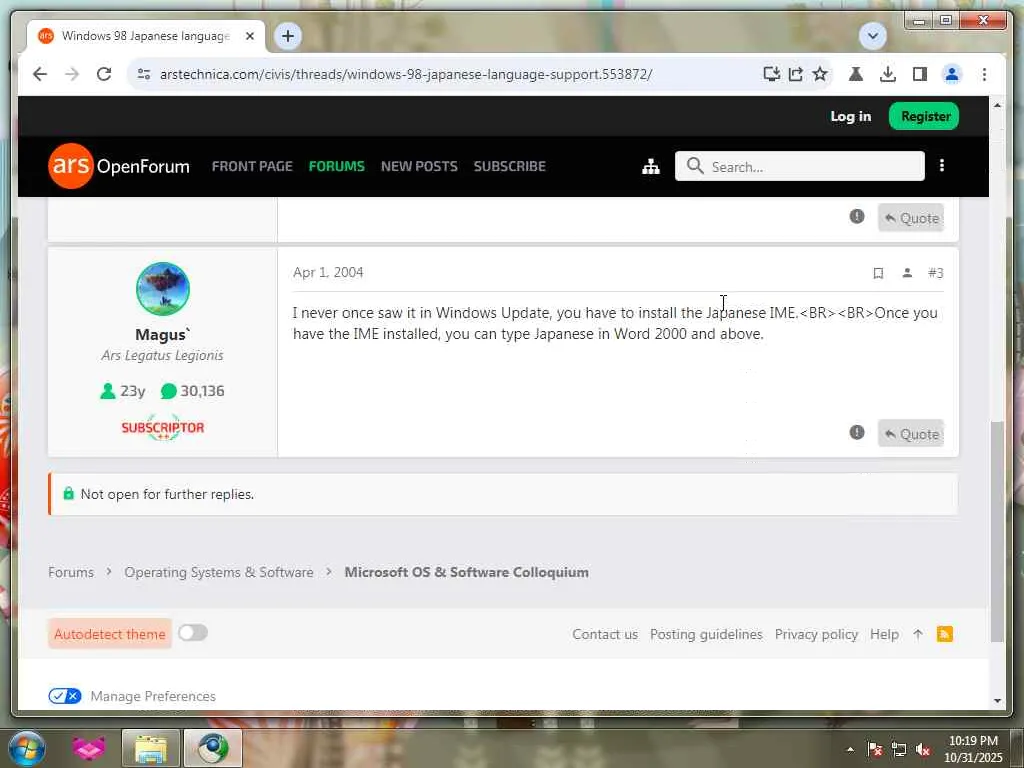The height and width of the screenshot is (768, 1024).
Task: Open the File Explorer taskbar icon
Action: [x=150, y=748]
